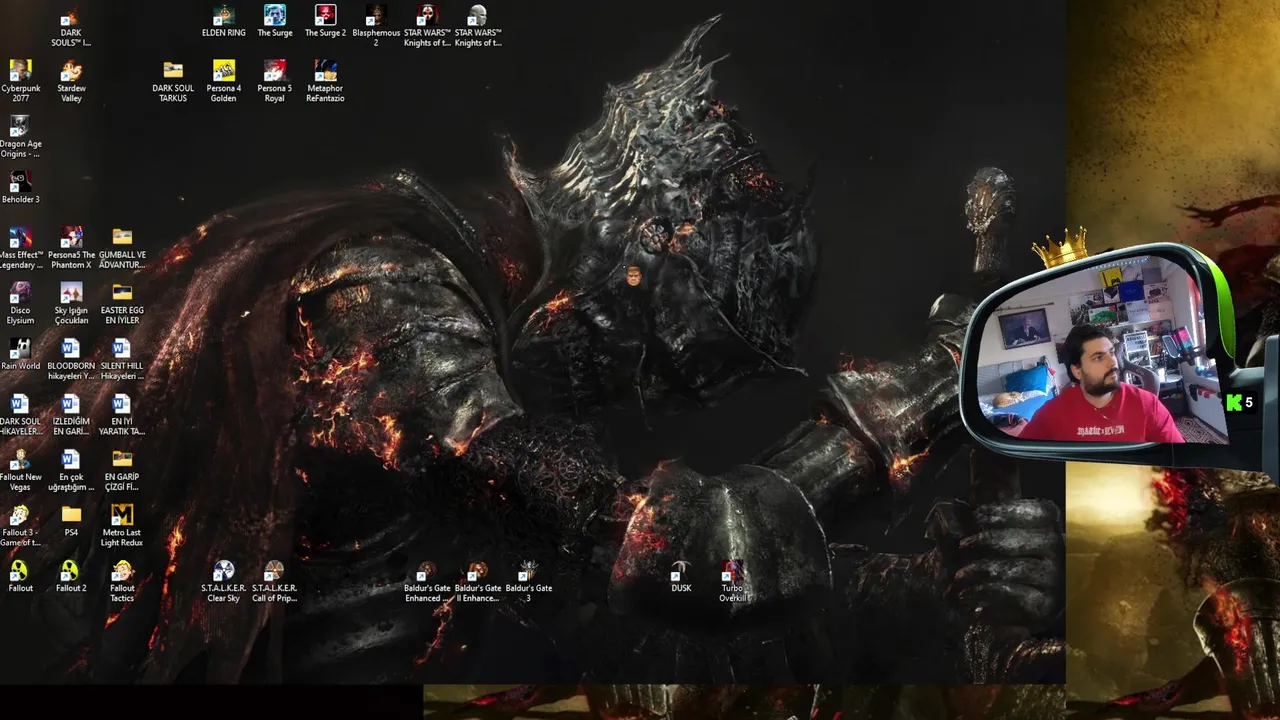1280x720 pixels.
Task: Select the Disco Elysium icon
Action: 20,304
